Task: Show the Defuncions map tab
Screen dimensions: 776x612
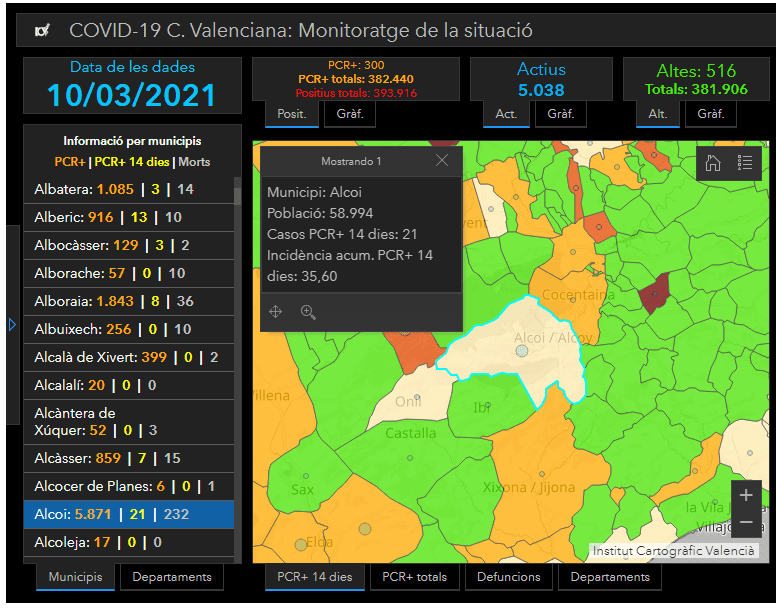Action: tap(508, 577)
